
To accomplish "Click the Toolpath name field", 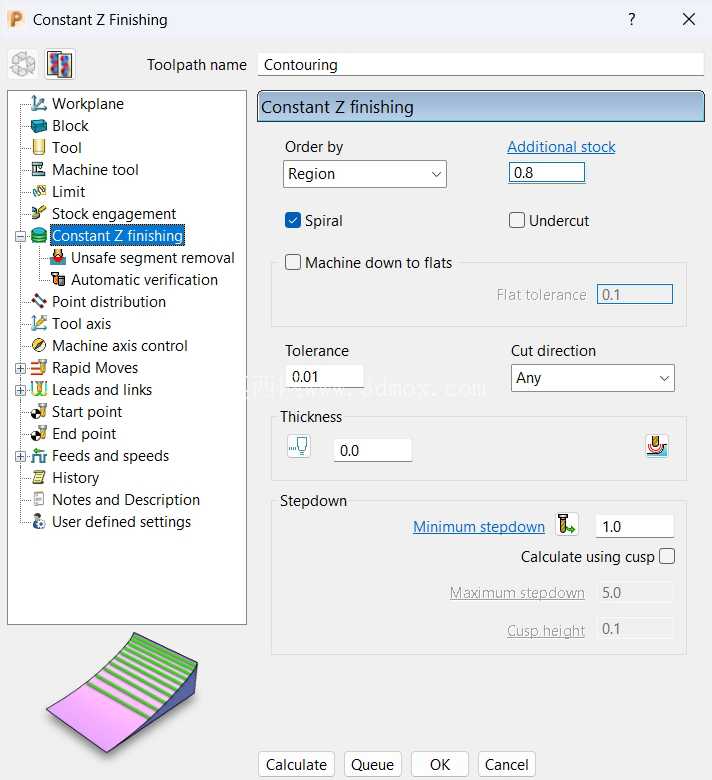I will coord(481,65).
